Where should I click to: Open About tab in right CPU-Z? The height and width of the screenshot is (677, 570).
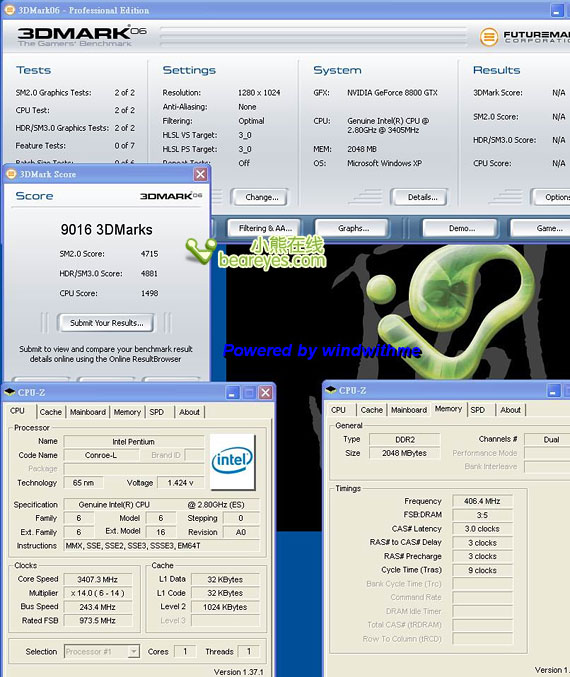[x=510, y=410]
